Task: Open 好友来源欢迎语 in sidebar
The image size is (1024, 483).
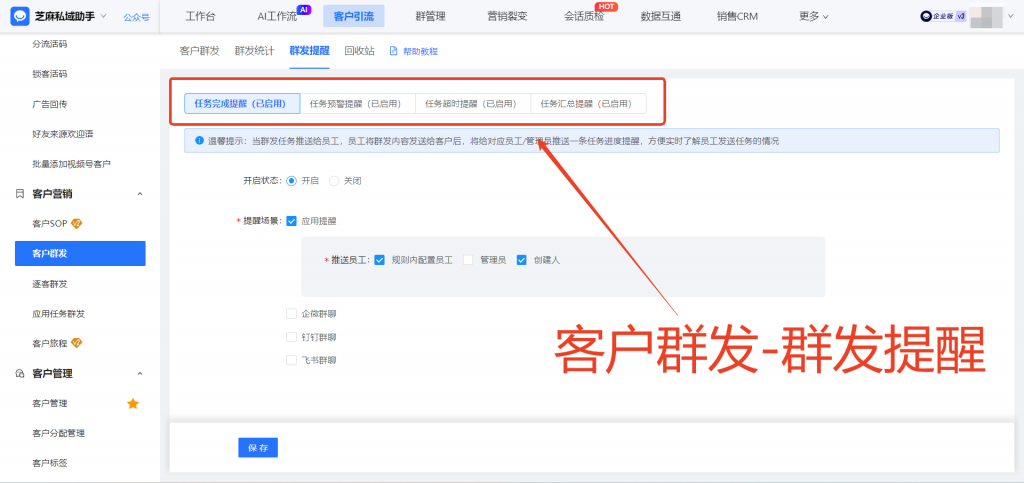Action: click(x=63, y=134)
